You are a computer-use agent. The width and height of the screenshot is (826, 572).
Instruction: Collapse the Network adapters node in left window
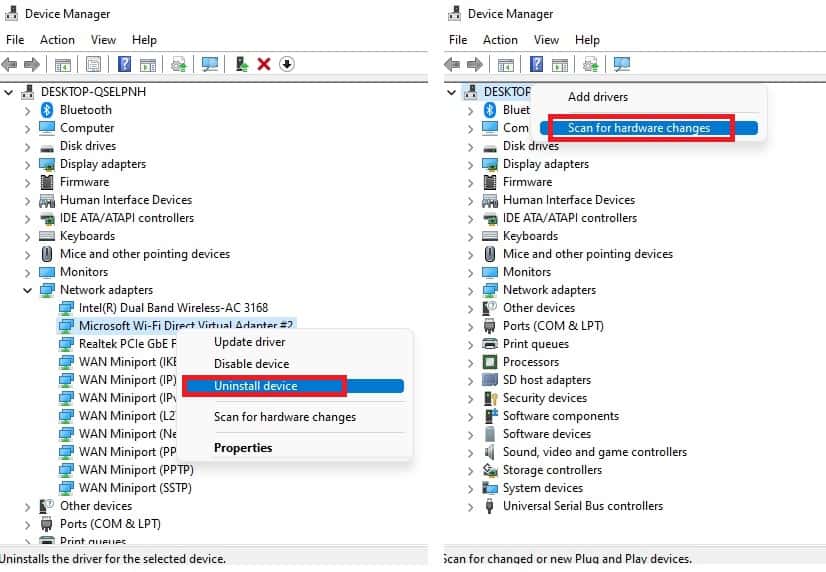point(27,290)
